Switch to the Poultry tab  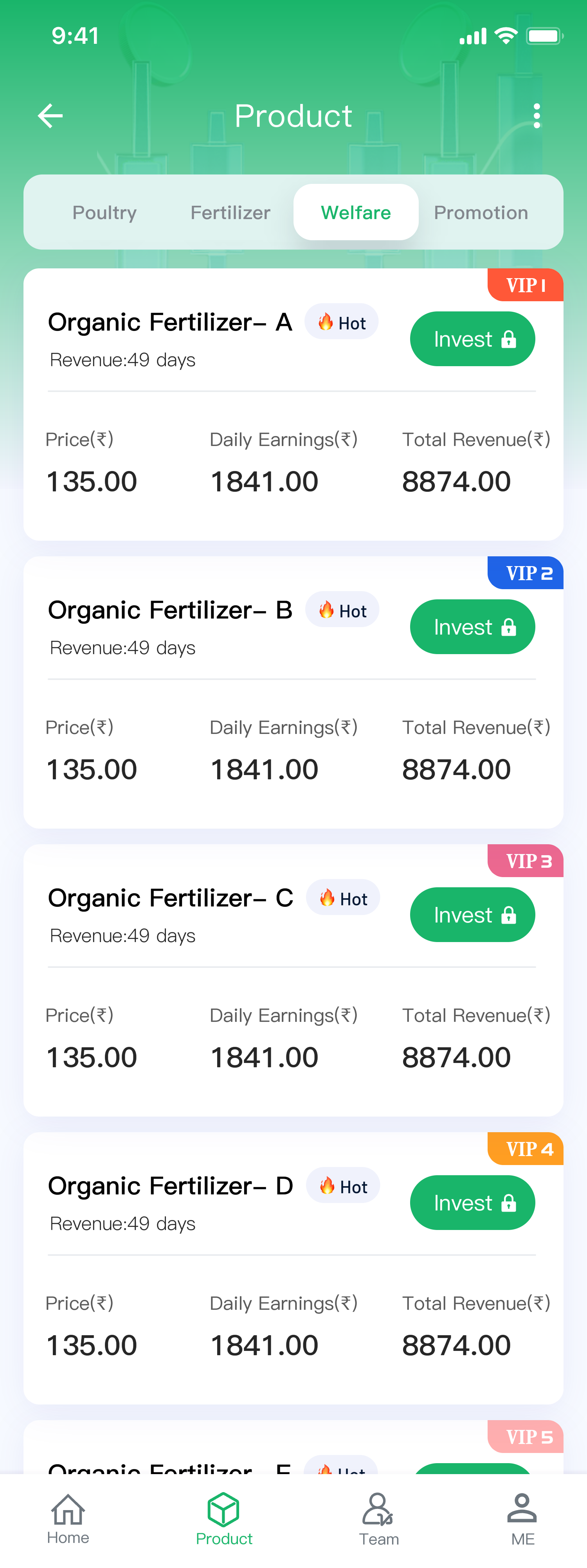click(104, 212)
